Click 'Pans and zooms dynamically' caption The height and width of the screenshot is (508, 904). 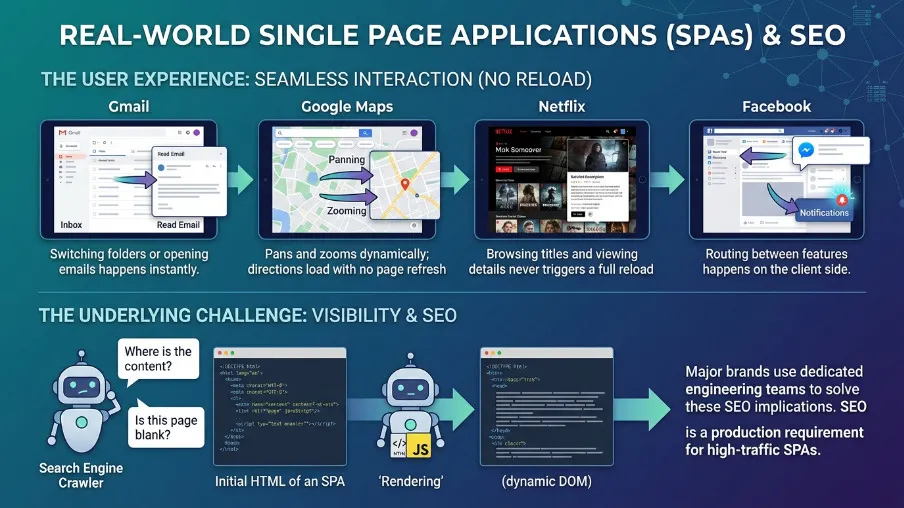[x=347, y=262]
